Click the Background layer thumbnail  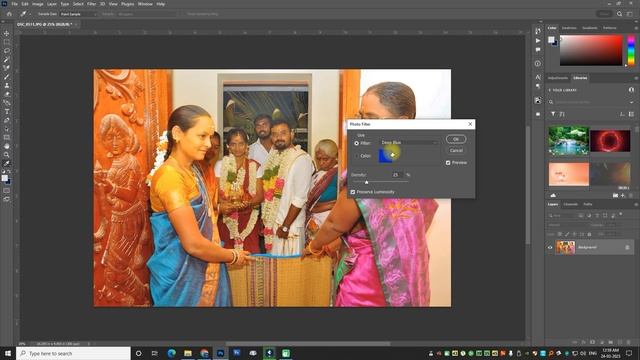pyautogui.click(x=566, y=247)
